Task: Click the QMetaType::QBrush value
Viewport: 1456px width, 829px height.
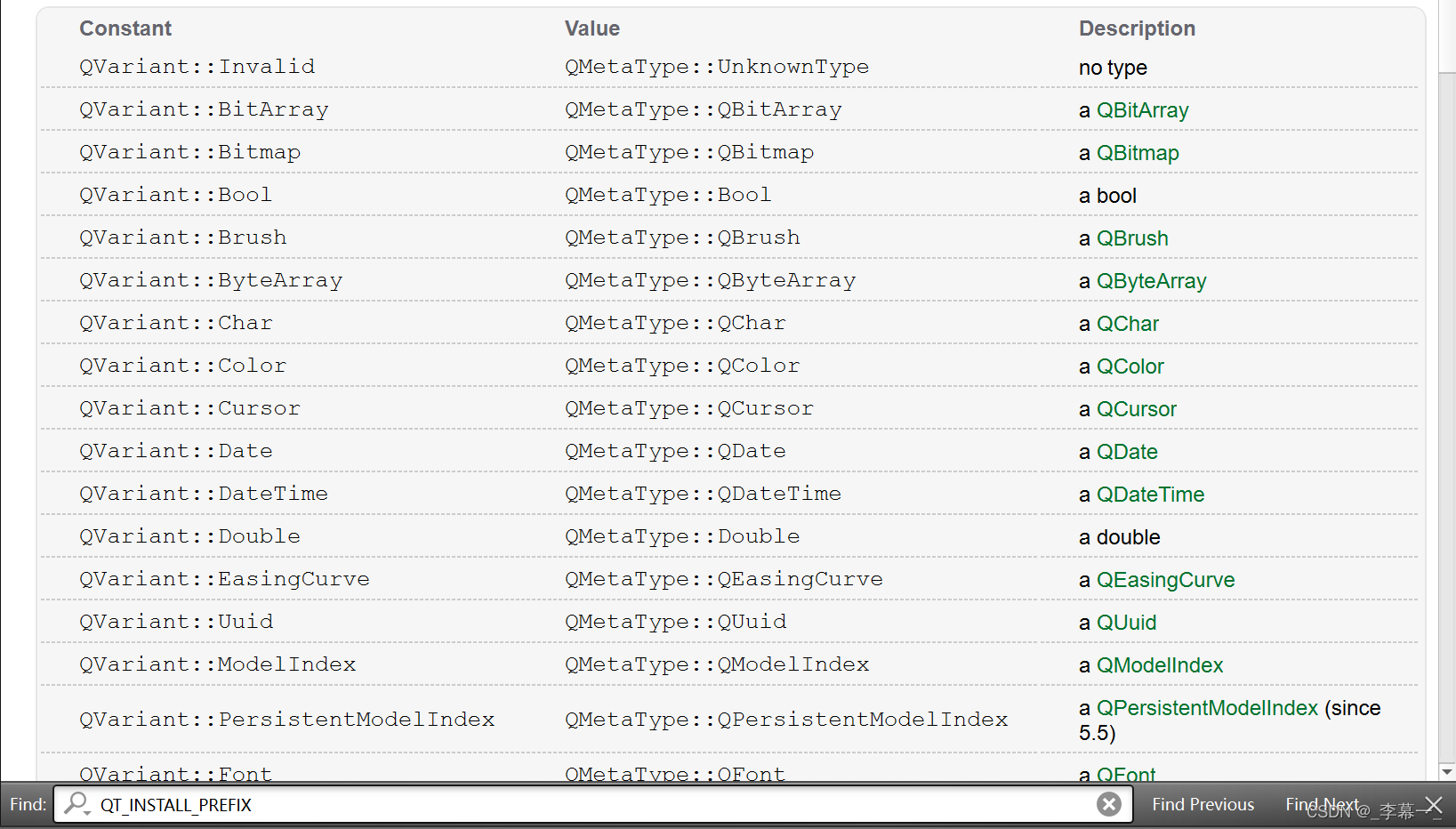Action: [x=682, y=237]
